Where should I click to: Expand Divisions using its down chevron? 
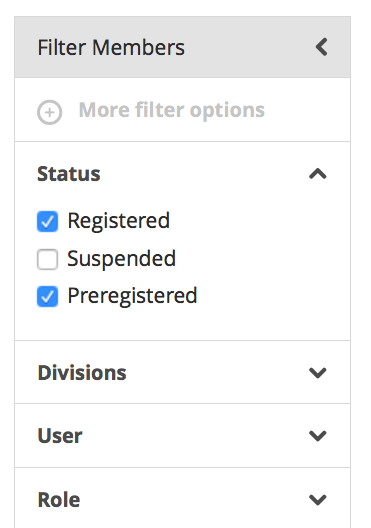pyautogui.click(x=318, y=373)
